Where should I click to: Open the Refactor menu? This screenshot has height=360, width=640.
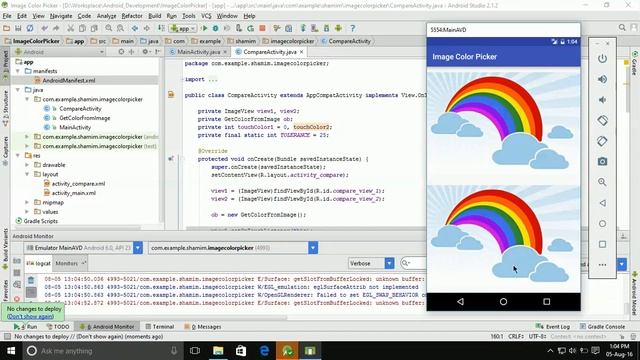[132, 16]
